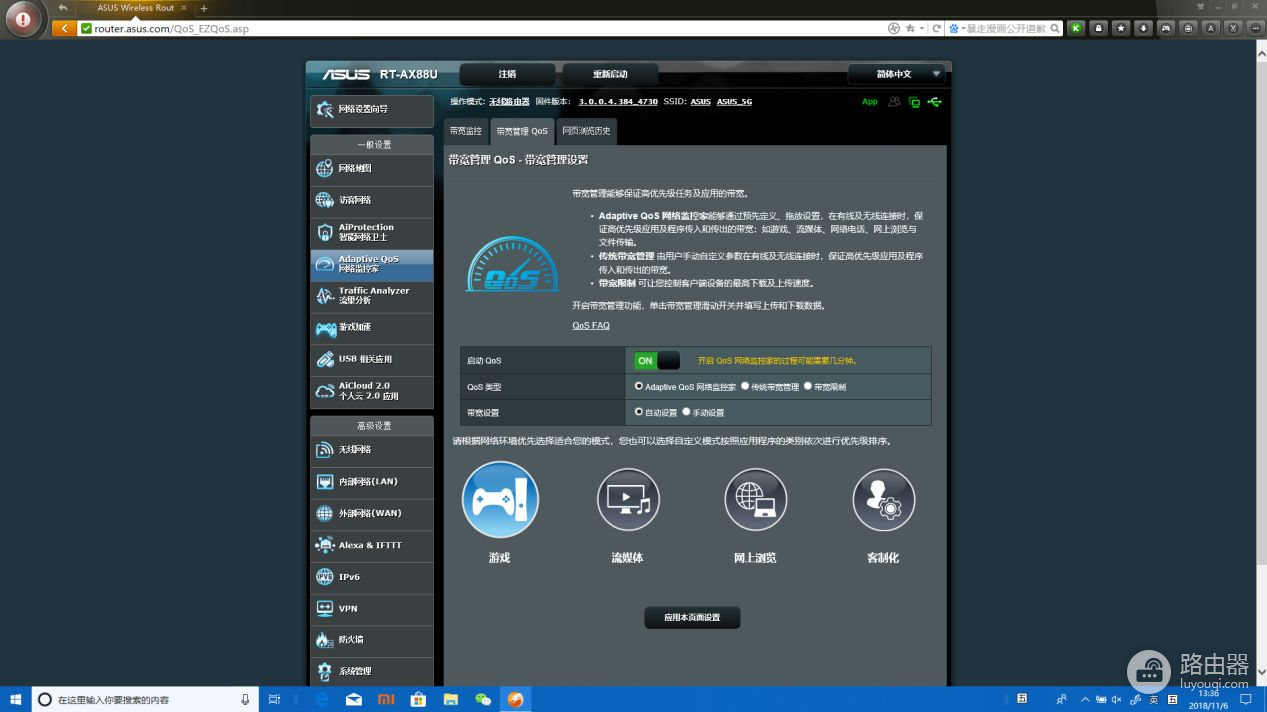Open the QoS FAQ link
The height and width of the screenshot is (712, 1267).
590,326
